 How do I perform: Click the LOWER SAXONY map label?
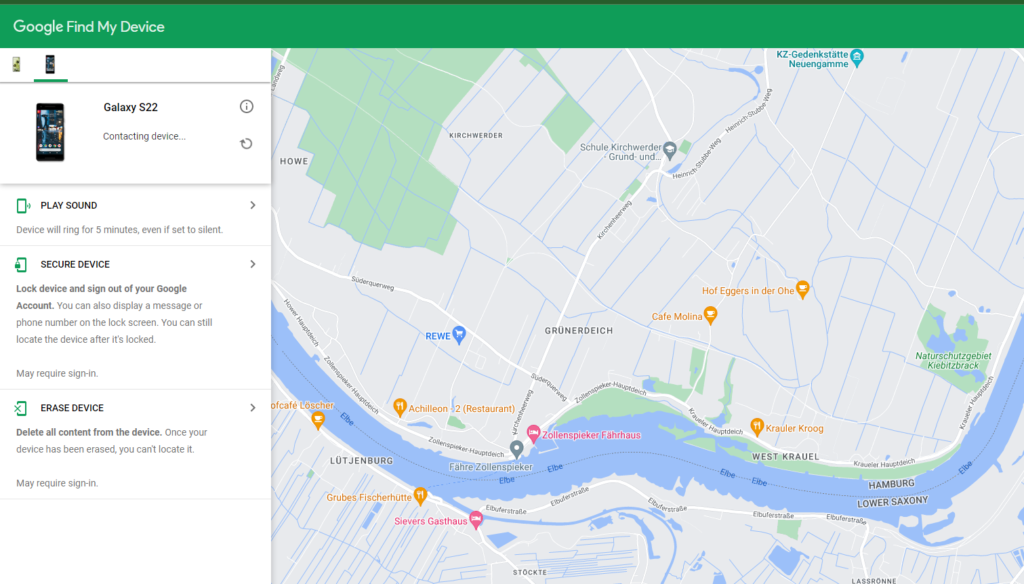click(893, 502)
